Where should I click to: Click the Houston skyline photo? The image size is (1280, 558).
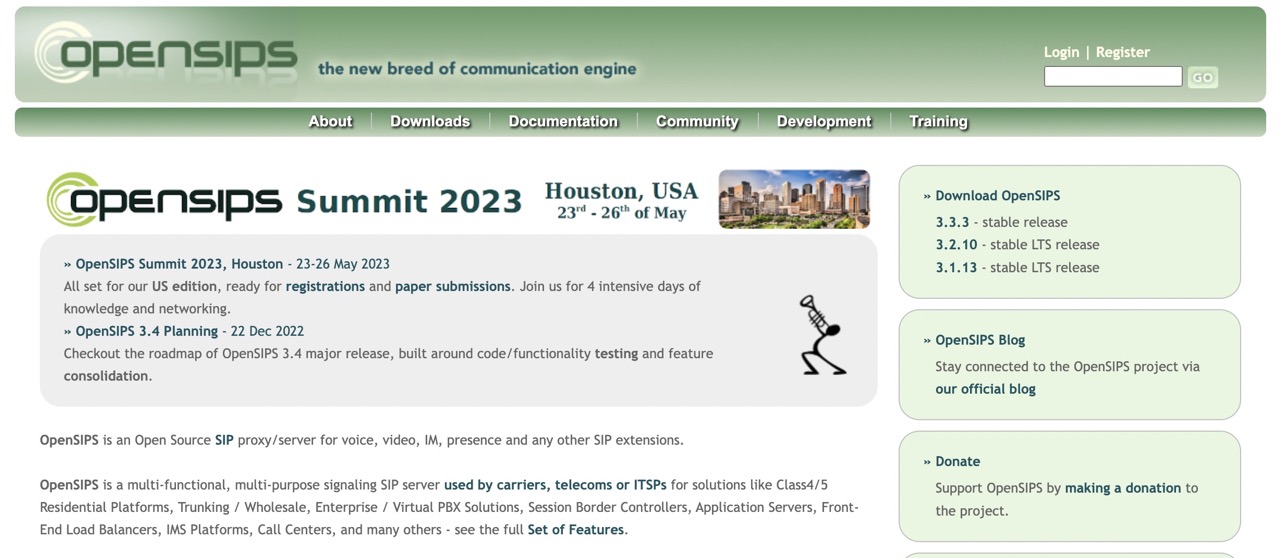click(x=794, y=199)
